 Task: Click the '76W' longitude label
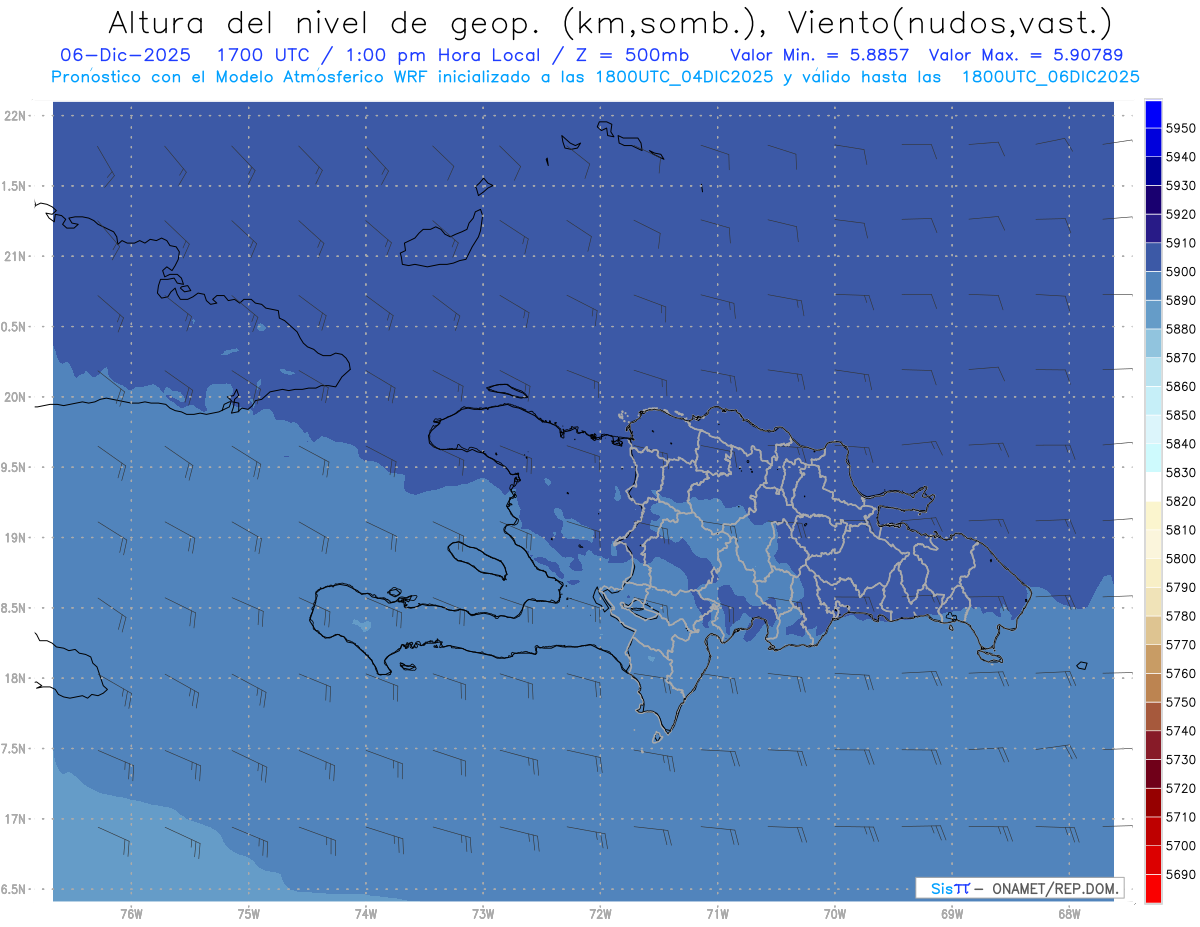[131, 914]
